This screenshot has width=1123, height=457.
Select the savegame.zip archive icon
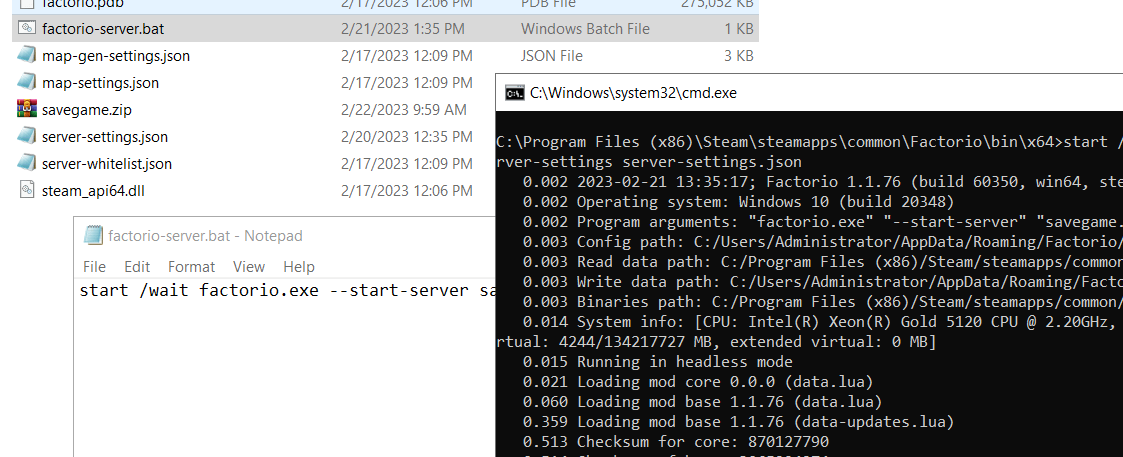[26, 110]
